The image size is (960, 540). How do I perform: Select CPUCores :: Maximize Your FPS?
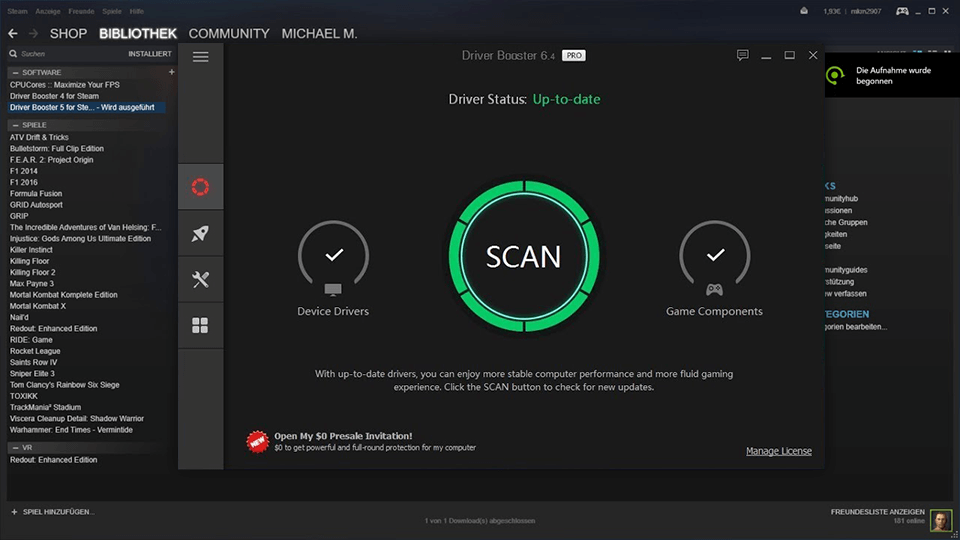click(64, 85)
